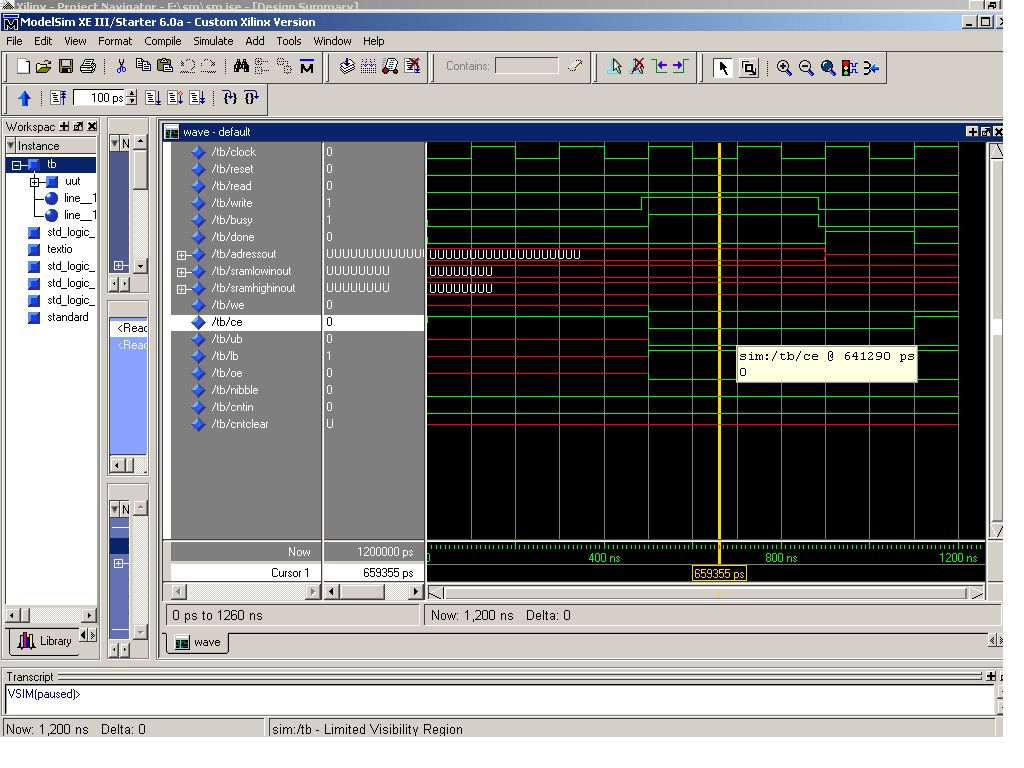1024x768 pixels.
Task: Click the Compile toolbar icon
Action: [x=347, y=66]
